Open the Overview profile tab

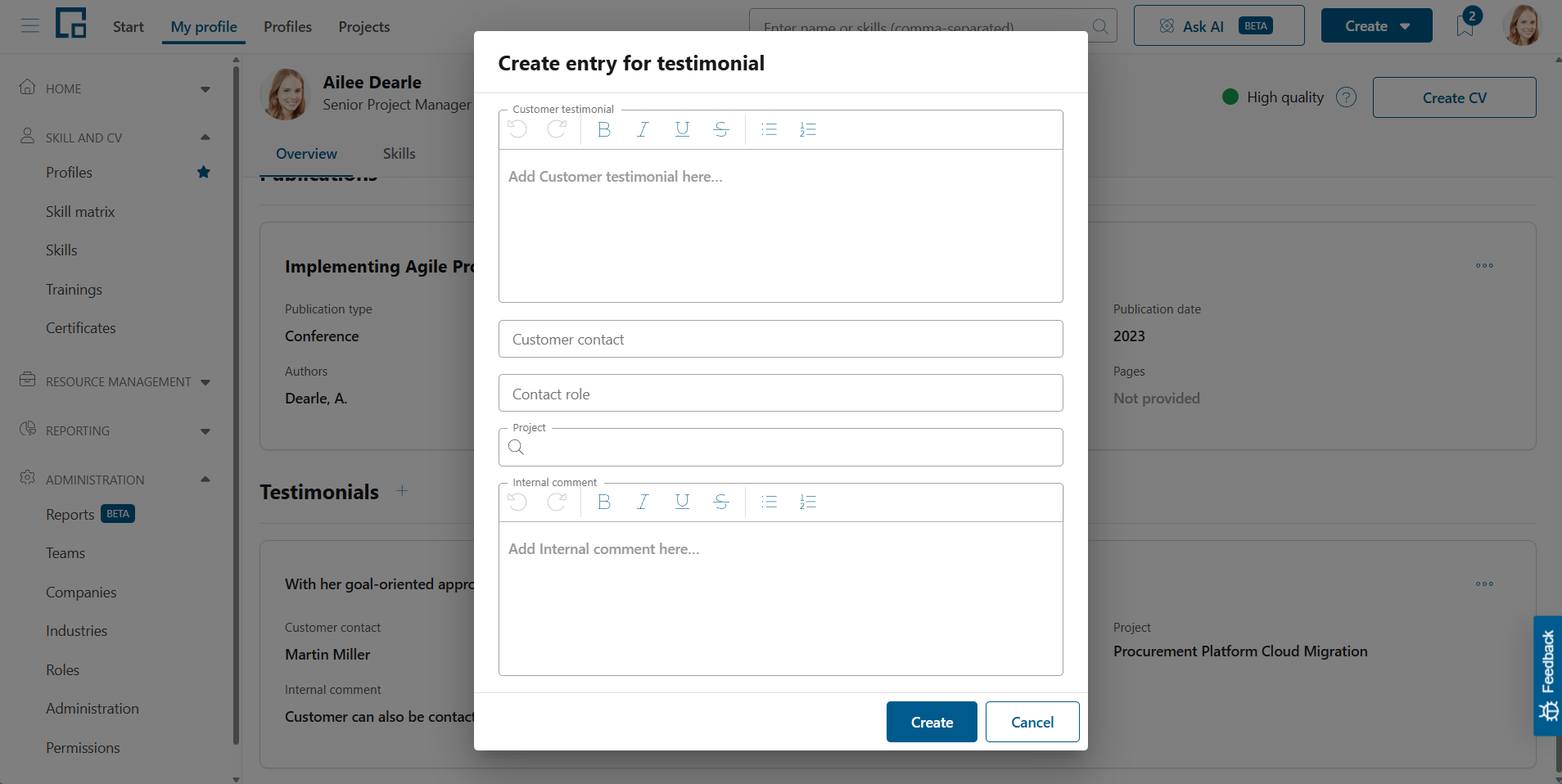pos(306,154)
